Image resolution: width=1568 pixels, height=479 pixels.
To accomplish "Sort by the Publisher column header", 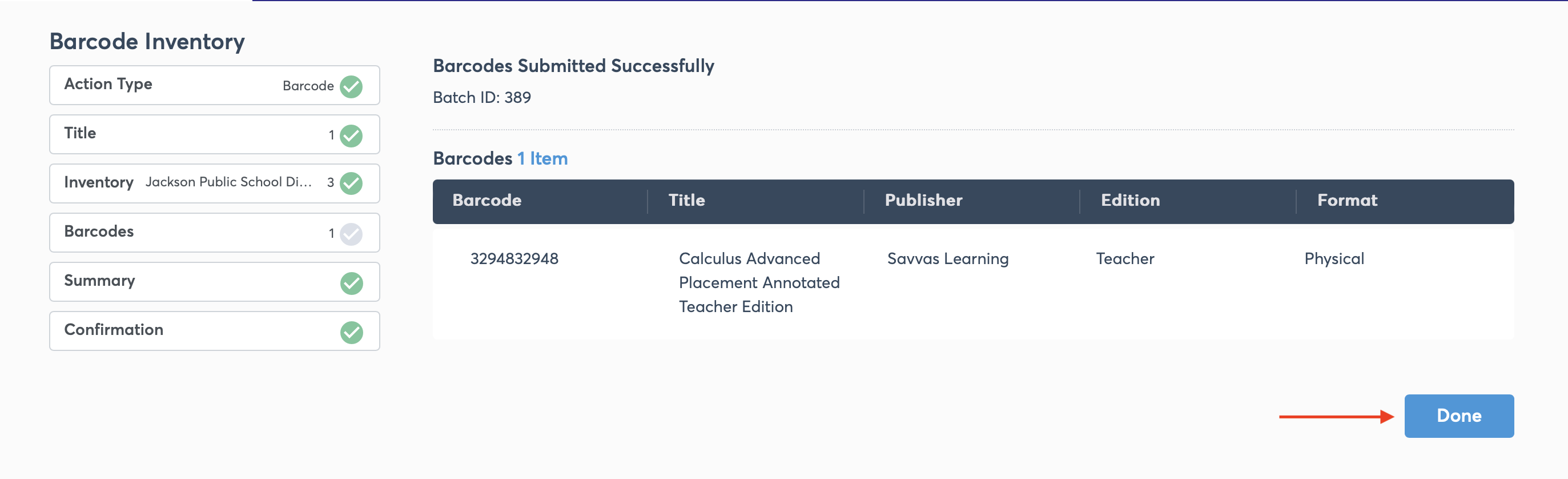I will (x=923, y=201).
